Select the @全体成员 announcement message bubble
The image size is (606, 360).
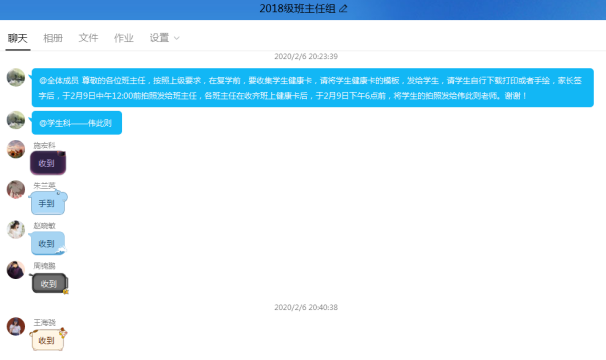(x=313, y=88)
